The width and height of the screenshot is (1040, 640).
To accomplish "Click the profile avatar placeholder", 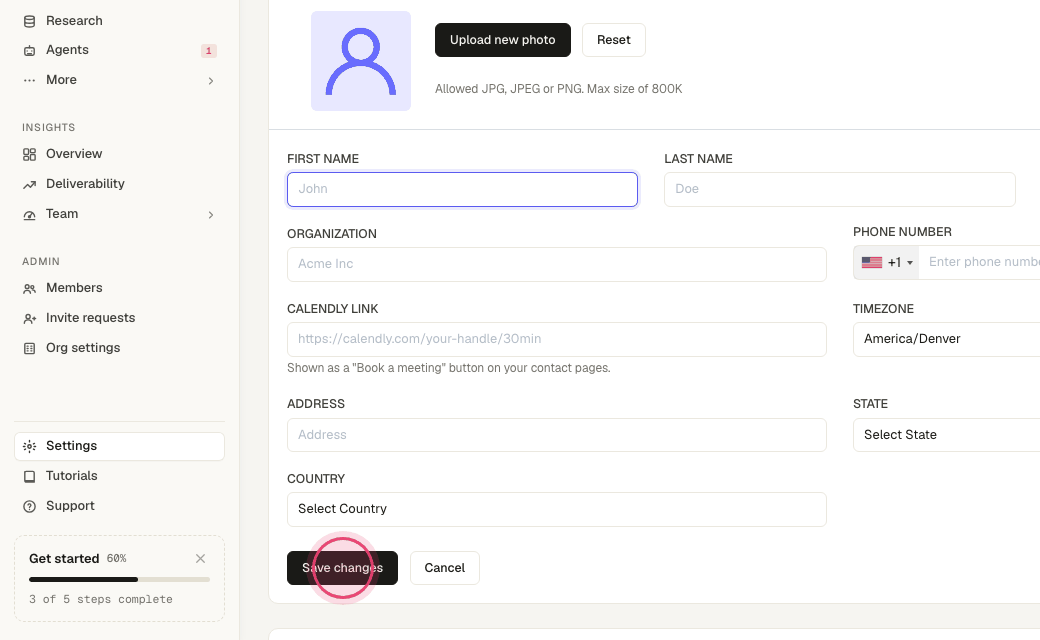I will (x=361, y=61).
